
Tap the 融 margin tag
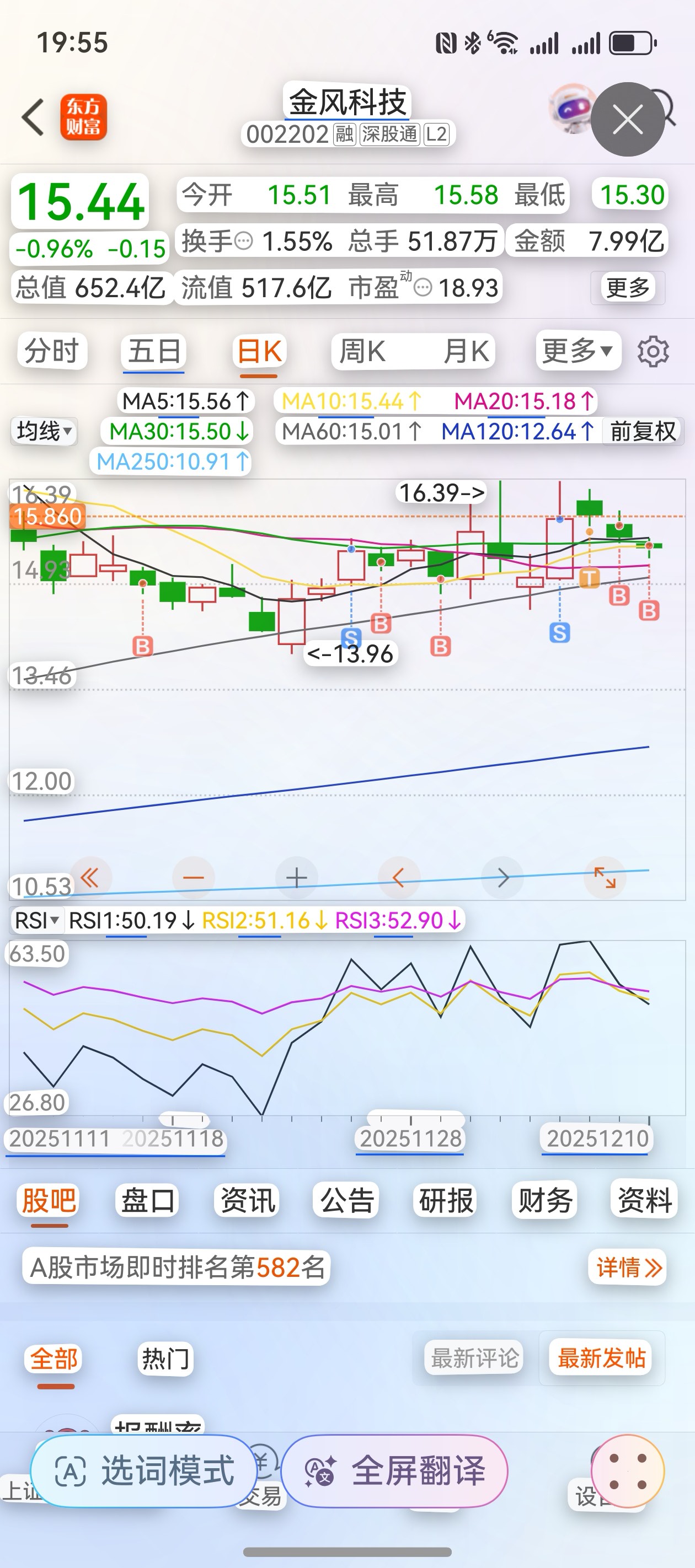tap(345, 133)
